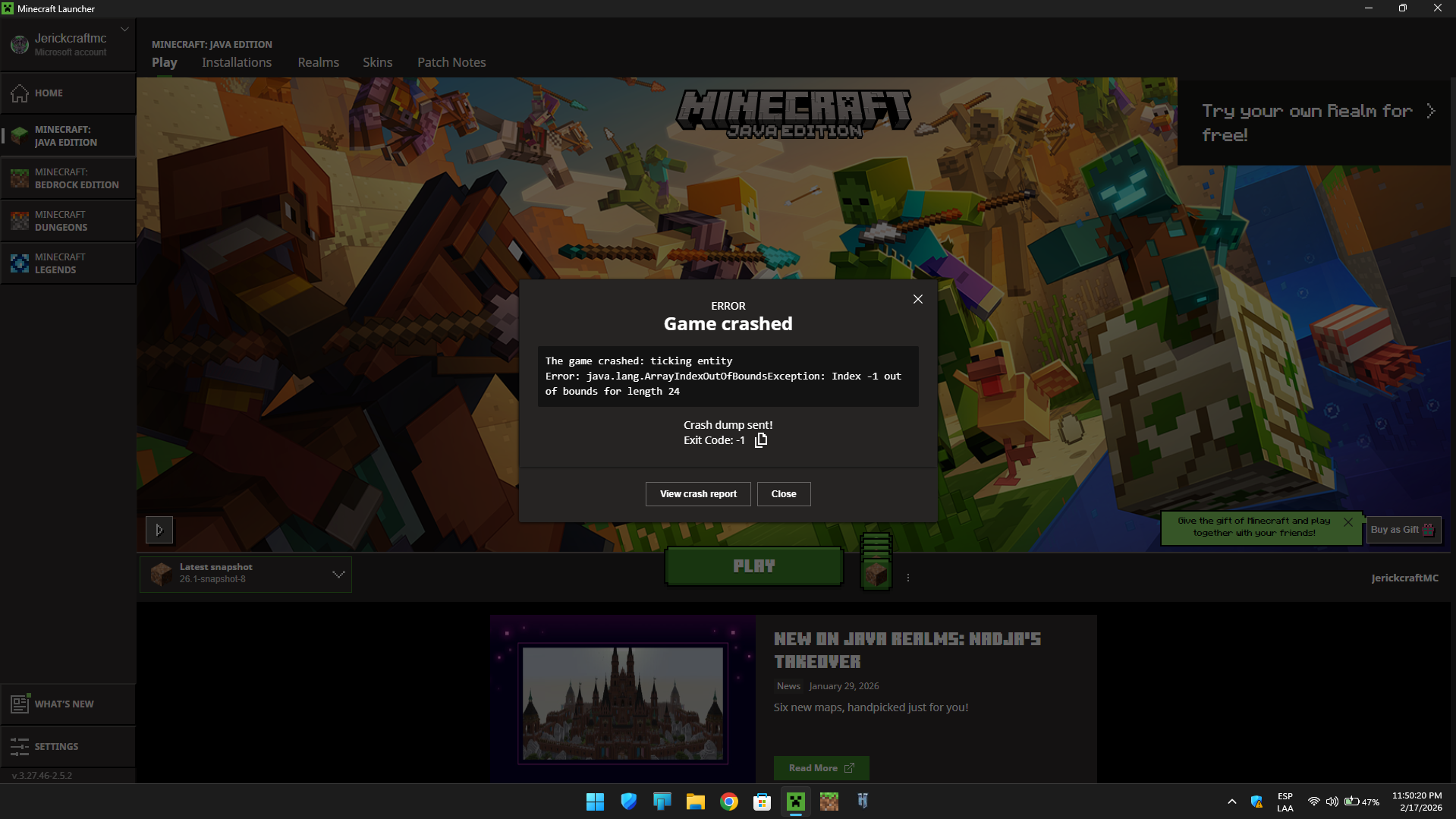Select Minecraft: Java Edition in sidebar
This screenshot has width=1456, height=819.
click(68, 136)
